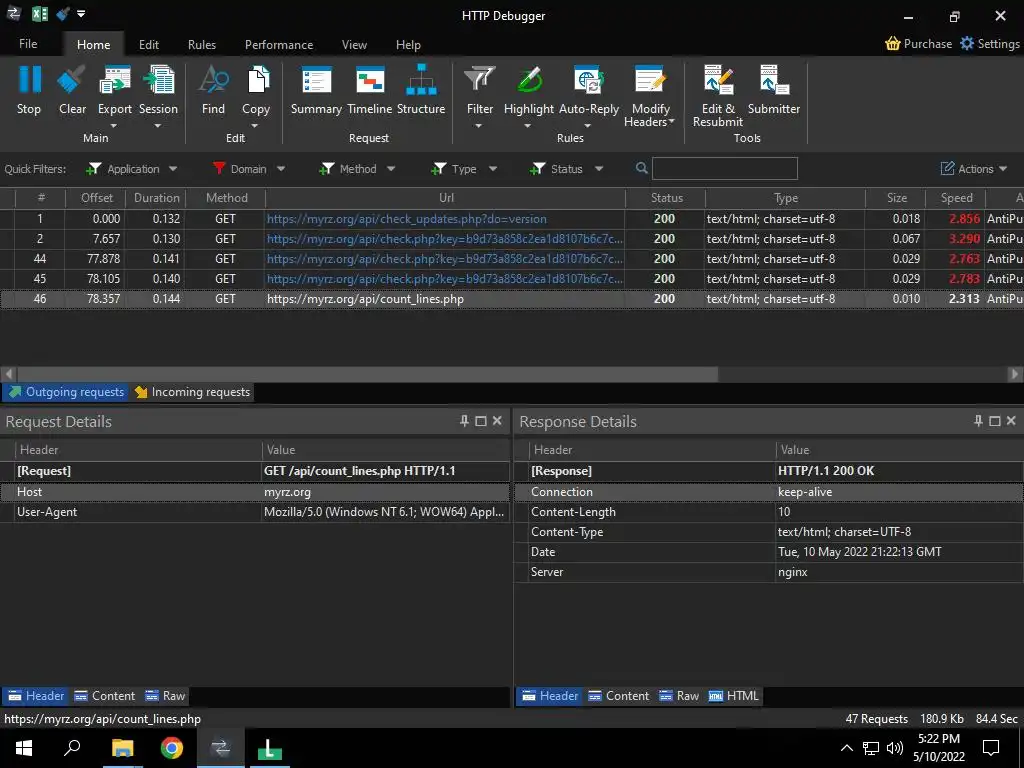1024x768 pixels.
Task: Open the notification center icon
Action: pyautogui.click(x=991, y=748)
